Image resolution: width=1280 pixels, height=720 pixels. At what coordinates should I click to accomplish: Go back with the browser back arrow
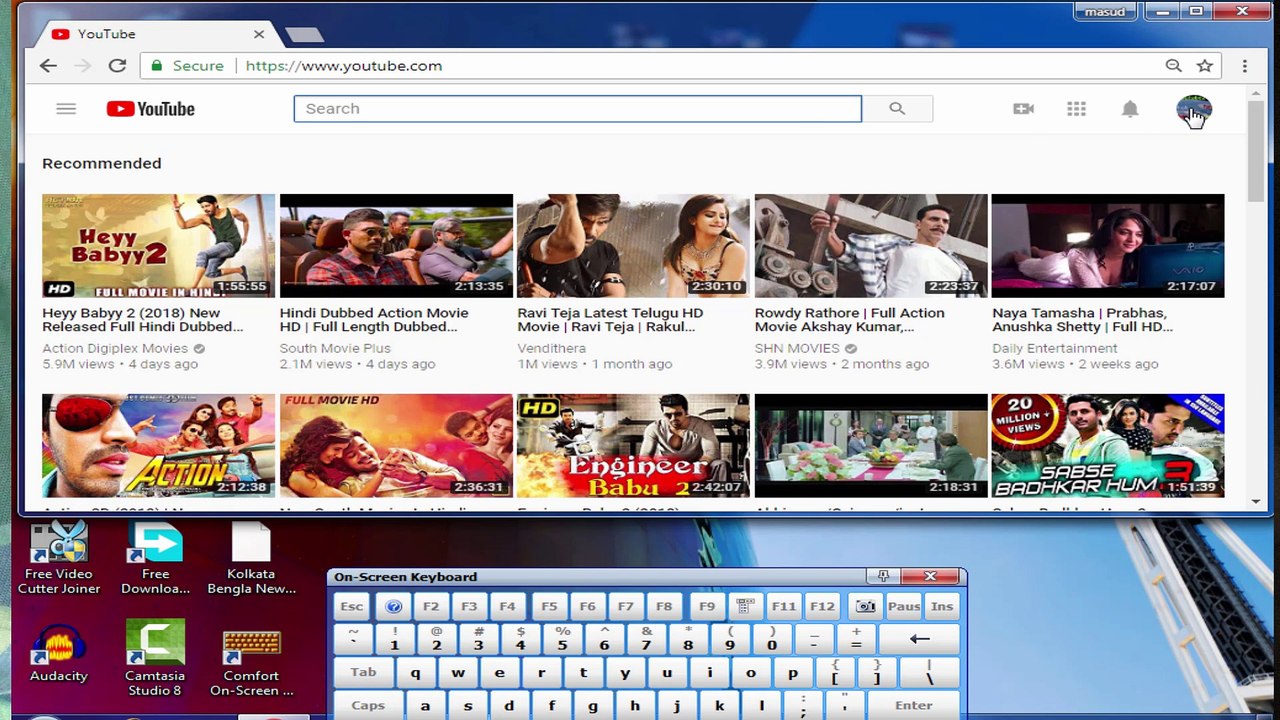click(48, 66)
